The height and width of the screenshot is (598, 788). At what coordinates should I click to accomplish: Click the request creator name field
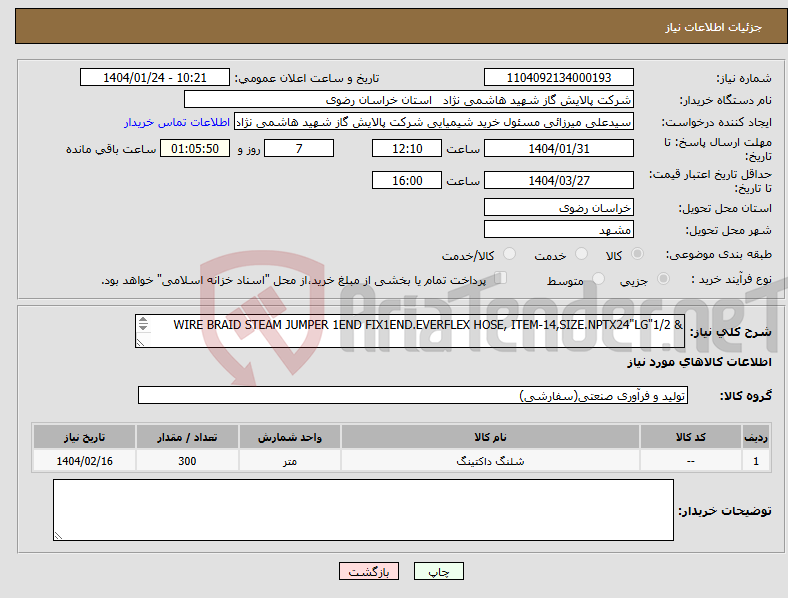(434, 122)
